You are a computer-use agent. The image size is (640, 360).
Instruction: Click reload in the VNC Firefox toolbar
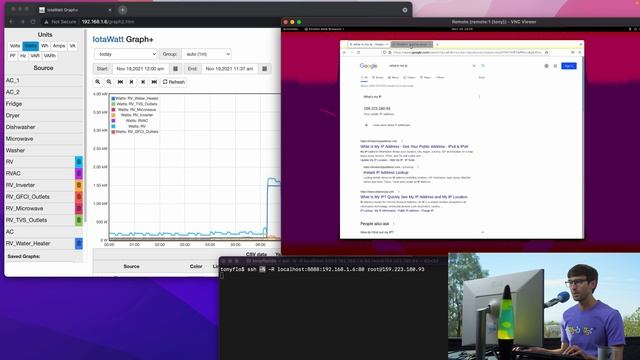(358, 53)
